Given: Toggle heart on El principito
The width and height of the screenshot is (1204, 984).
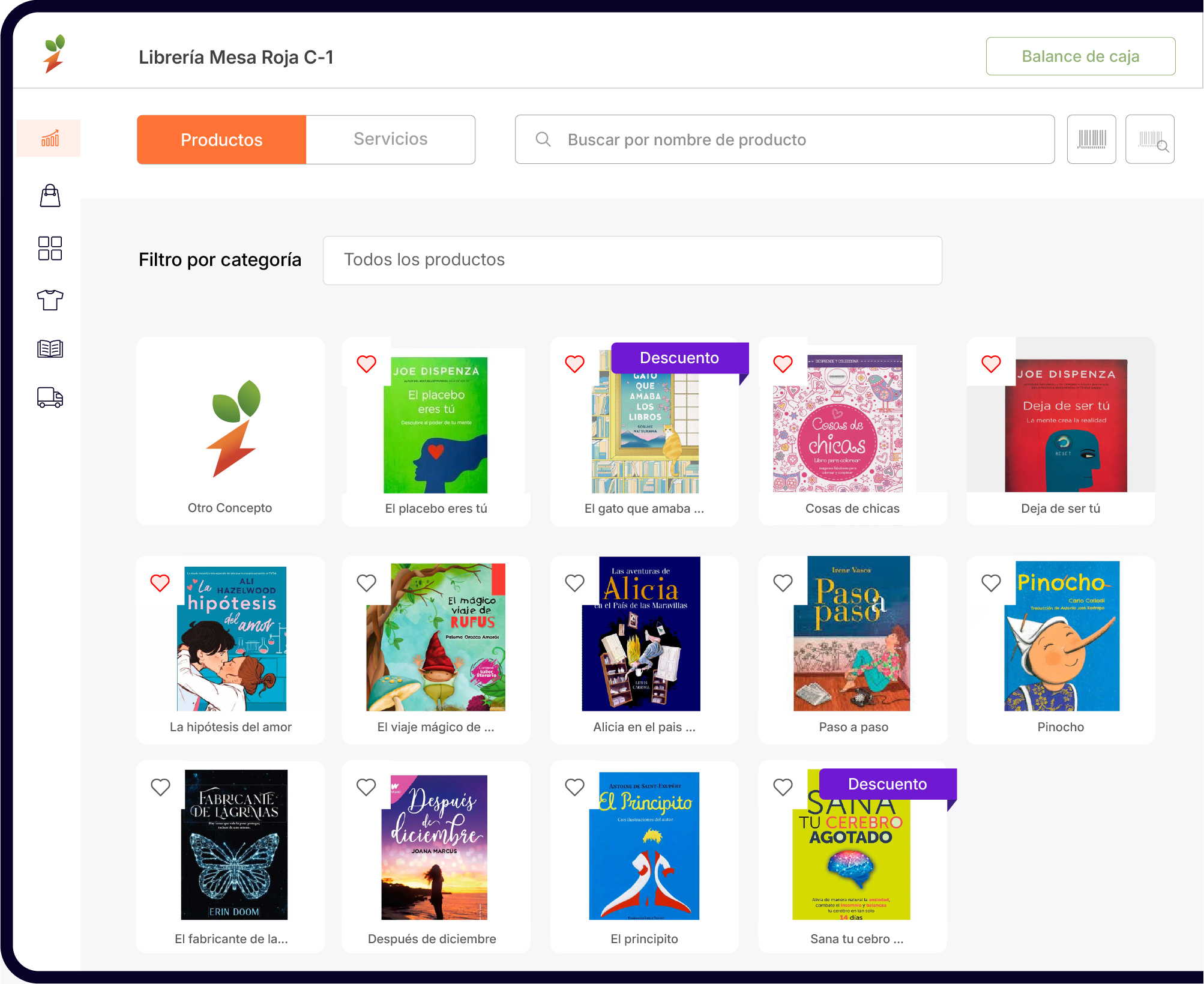Looking at the screenshot, I should [x=574, y=787].
